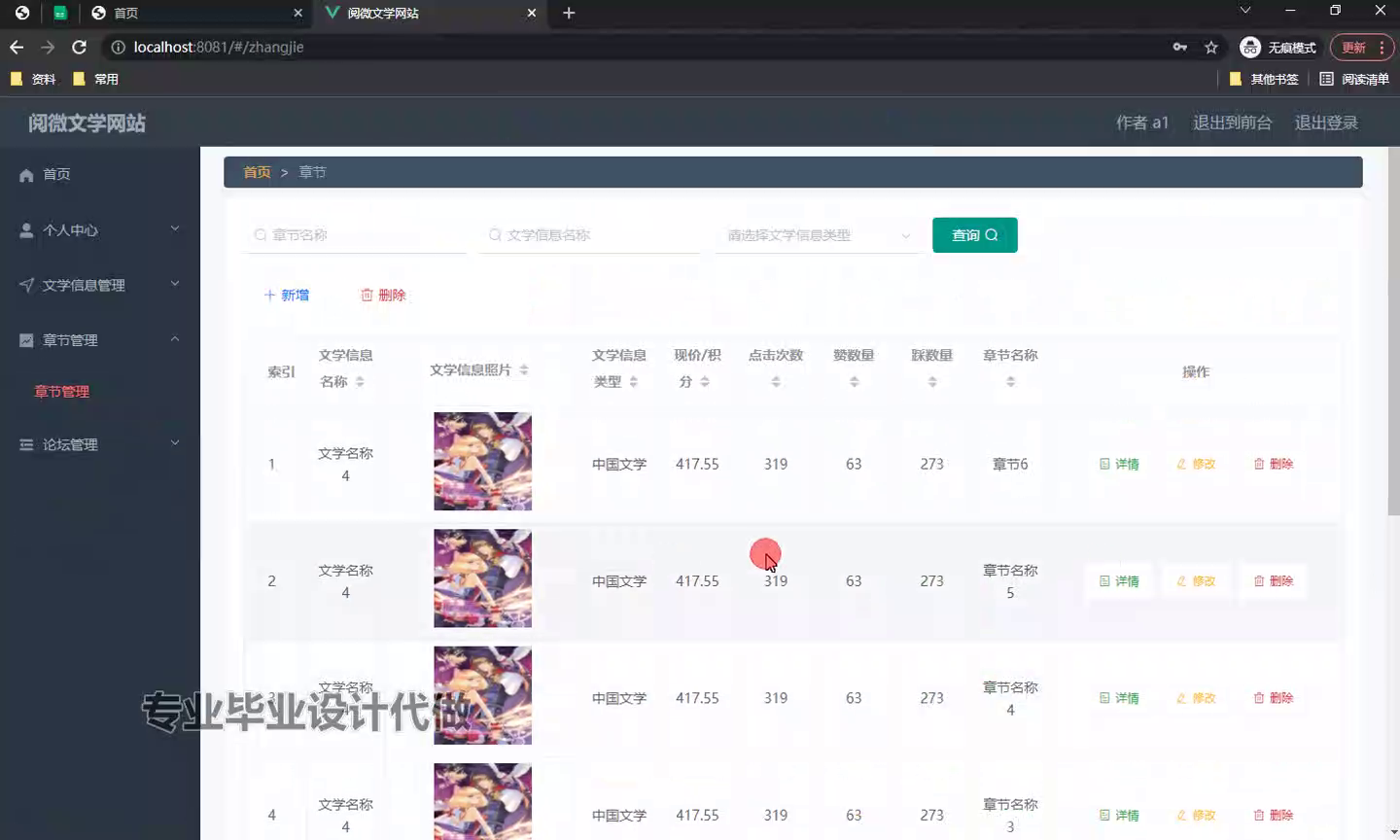The height and width of the screenshot is (840, 1400).
Task: Click the 章节6 chapter name cell
Action: point(1010,465)
